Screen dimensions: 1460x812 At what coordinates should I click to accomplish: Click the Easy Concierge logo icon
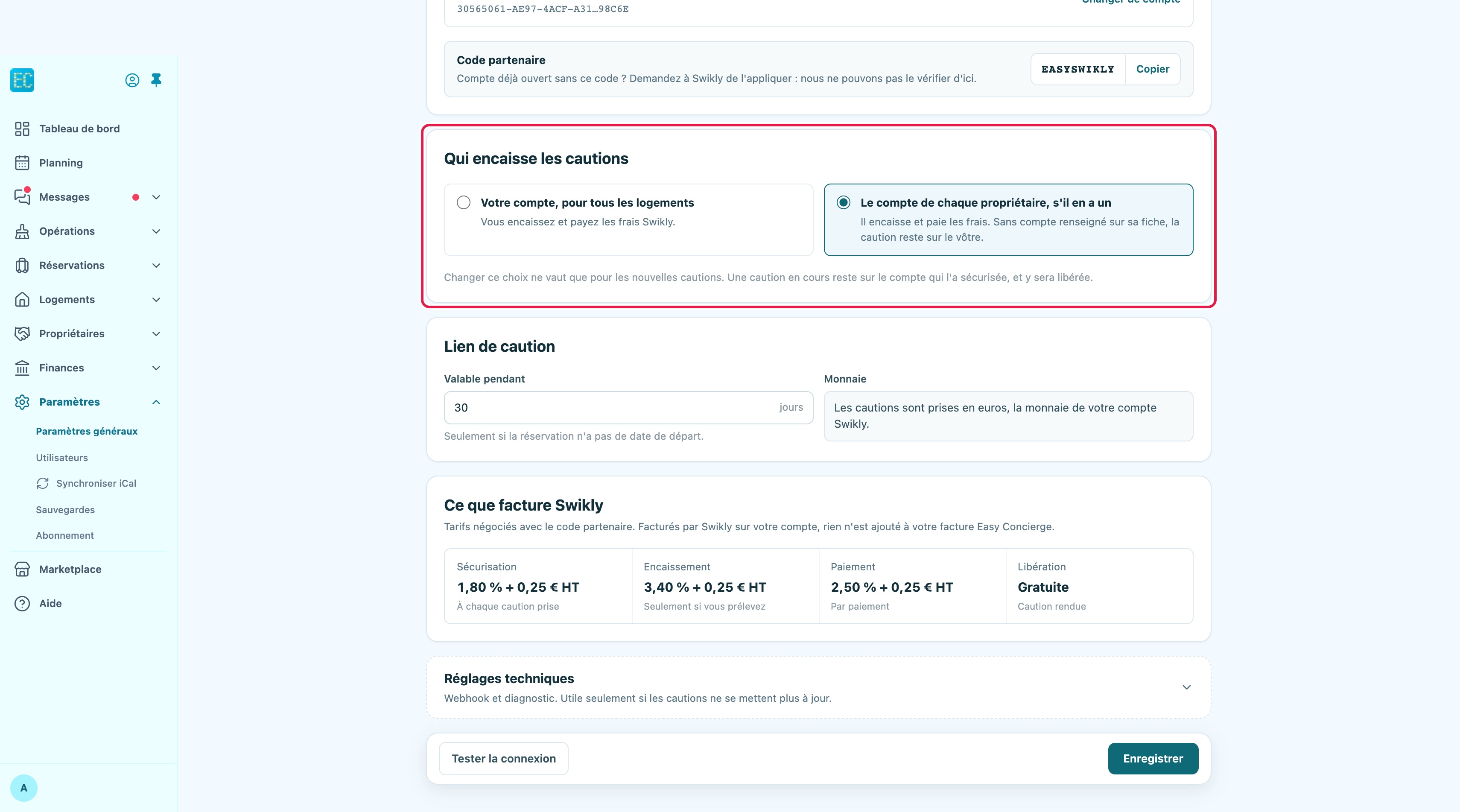(22, 80)
